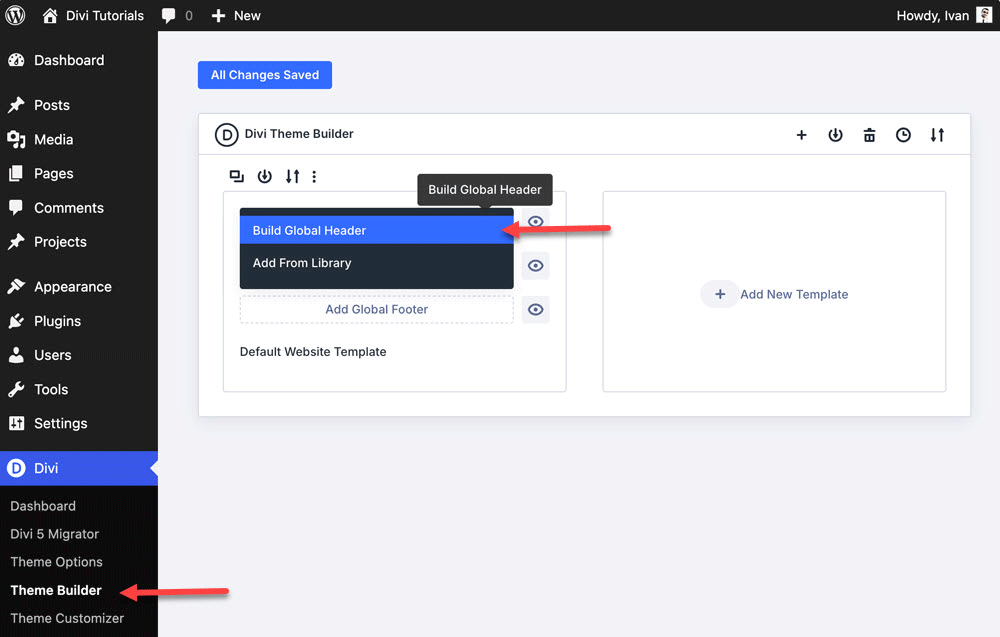The image size is (1000, 637).
Task: Toggle the eye icon next to Add From Library
Action: (535, 266)
